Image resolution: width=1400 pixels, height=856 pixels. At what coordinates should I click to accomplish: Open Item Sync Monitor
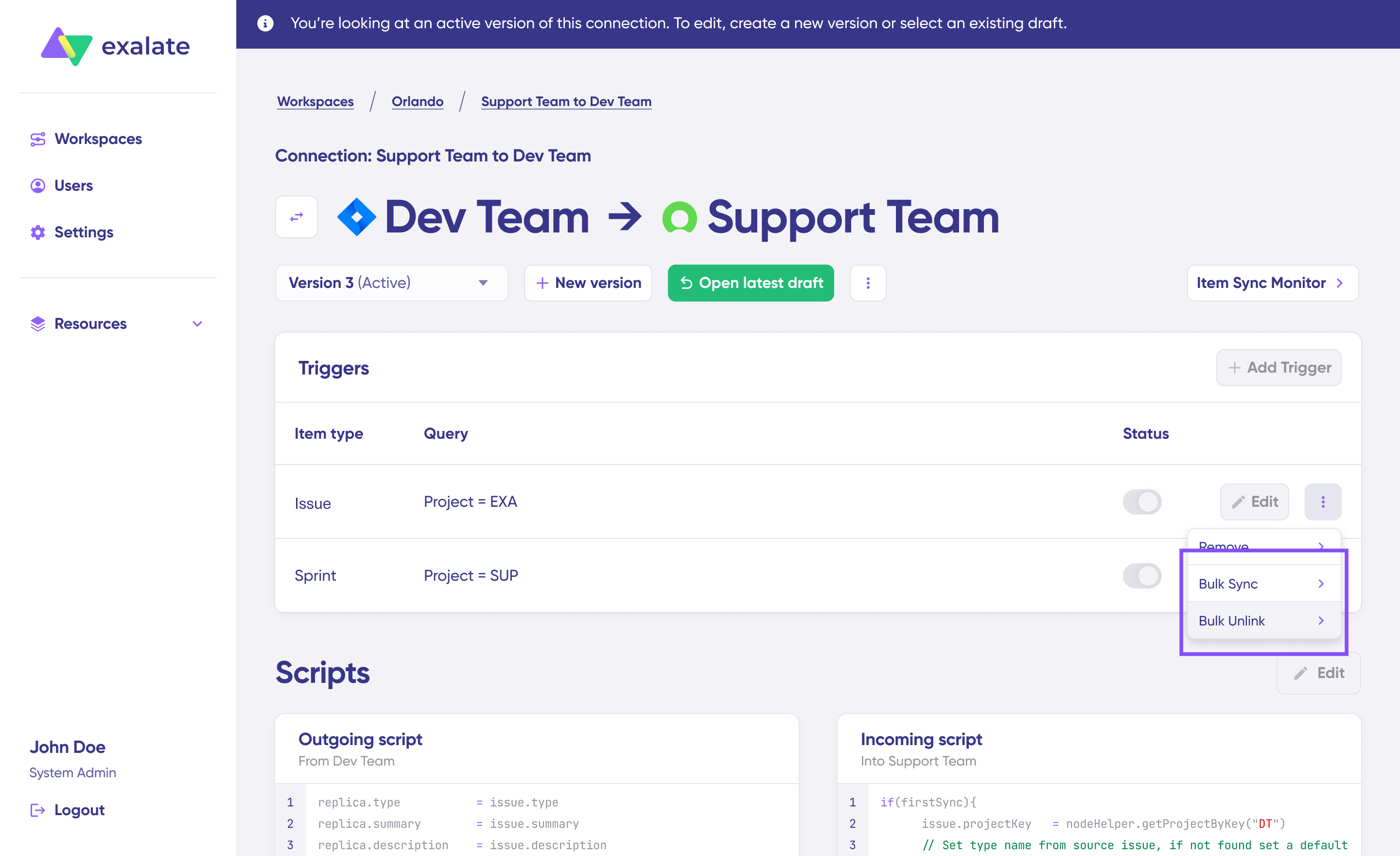(x=1272, y=283)
